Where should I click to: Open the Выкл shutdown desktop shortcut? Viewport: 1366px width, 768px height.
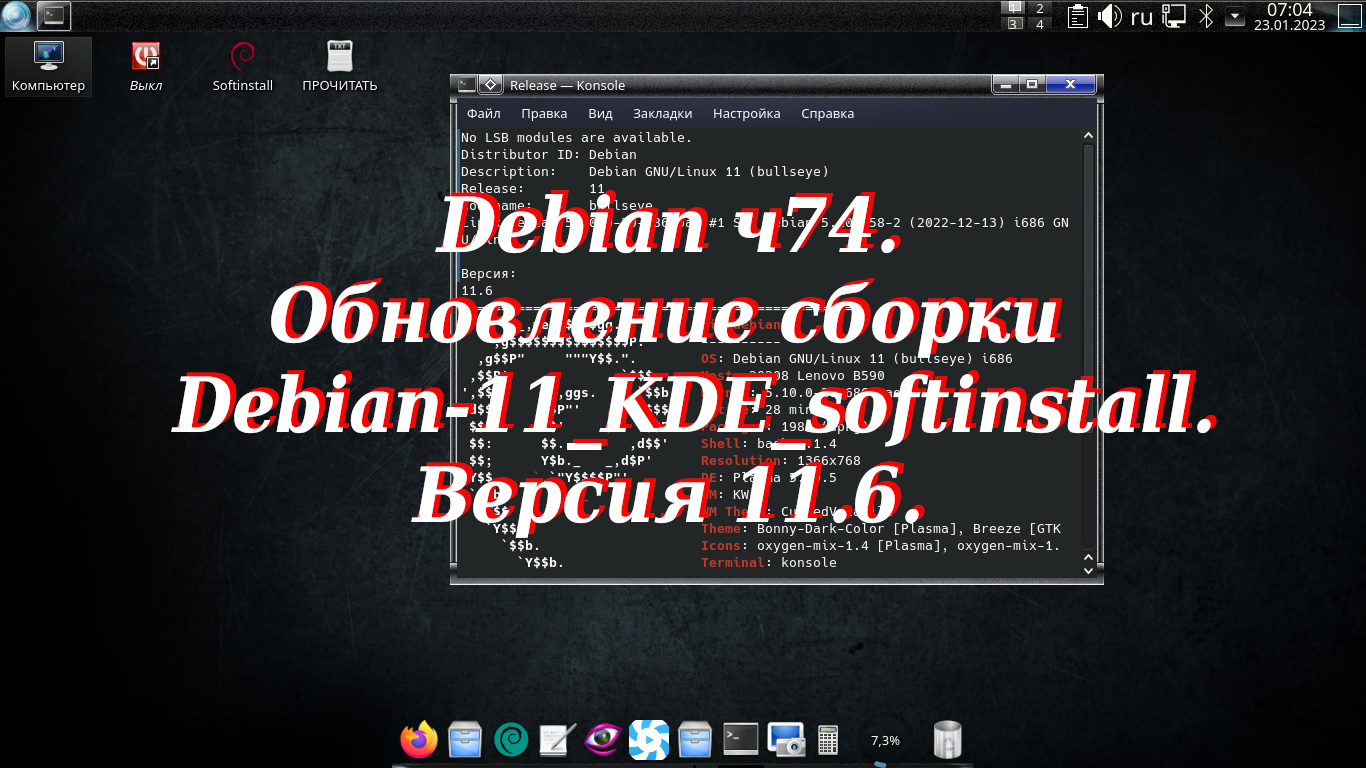click(x=146, y=67)
